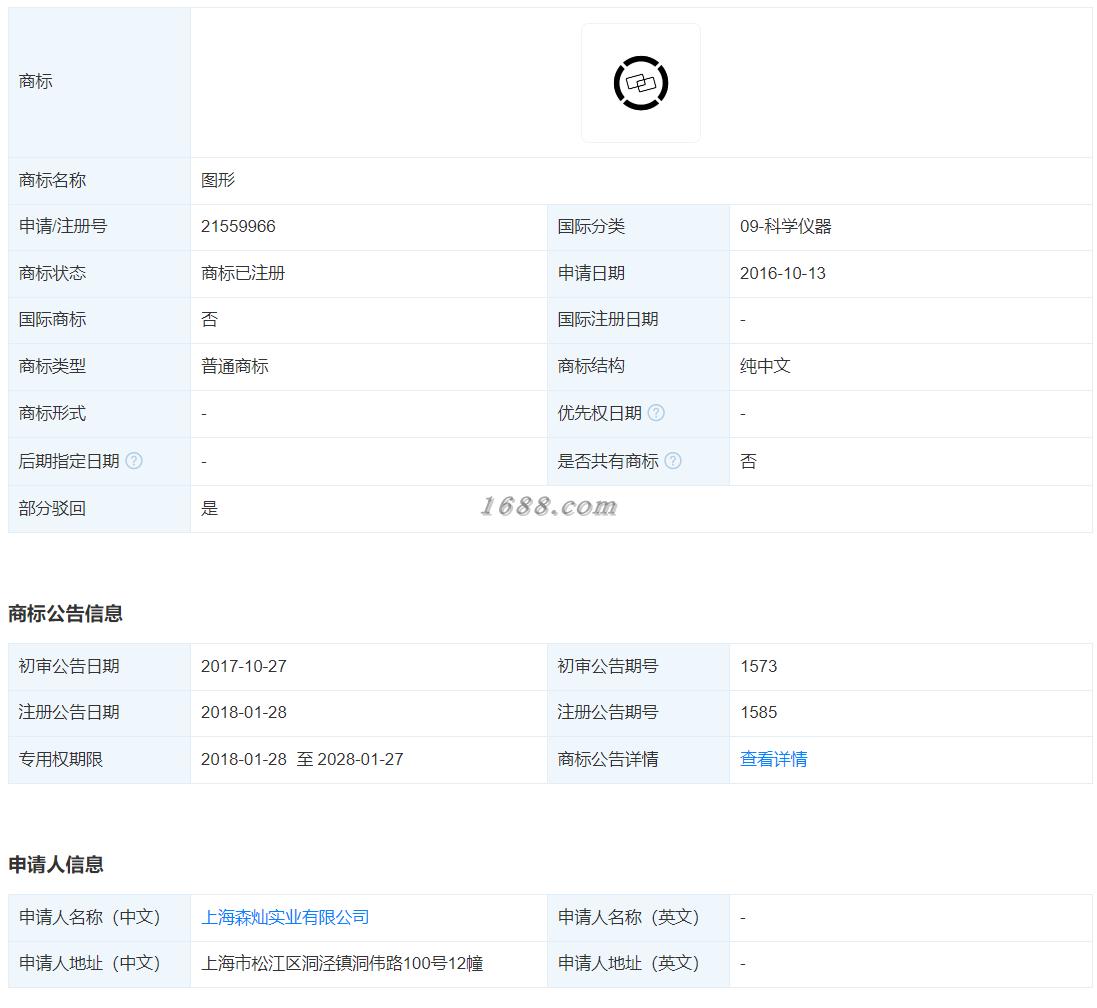Select trademark name value 图形
This screenshot has width=1097, height=1008.
[x=218, y=180]
